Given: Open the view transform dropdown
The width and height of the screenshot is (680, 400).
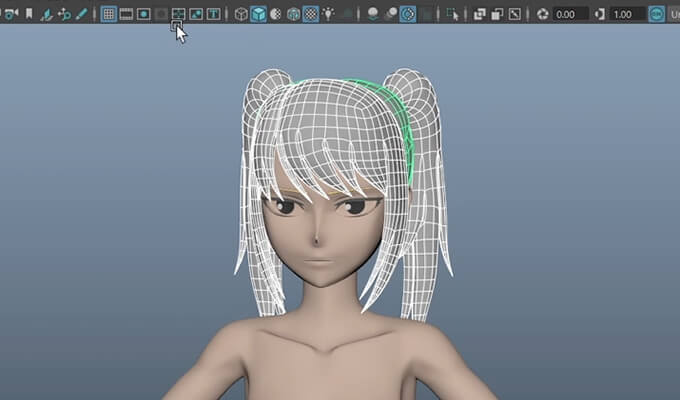Looking at the screenshot, I should [x=674, y=14].
